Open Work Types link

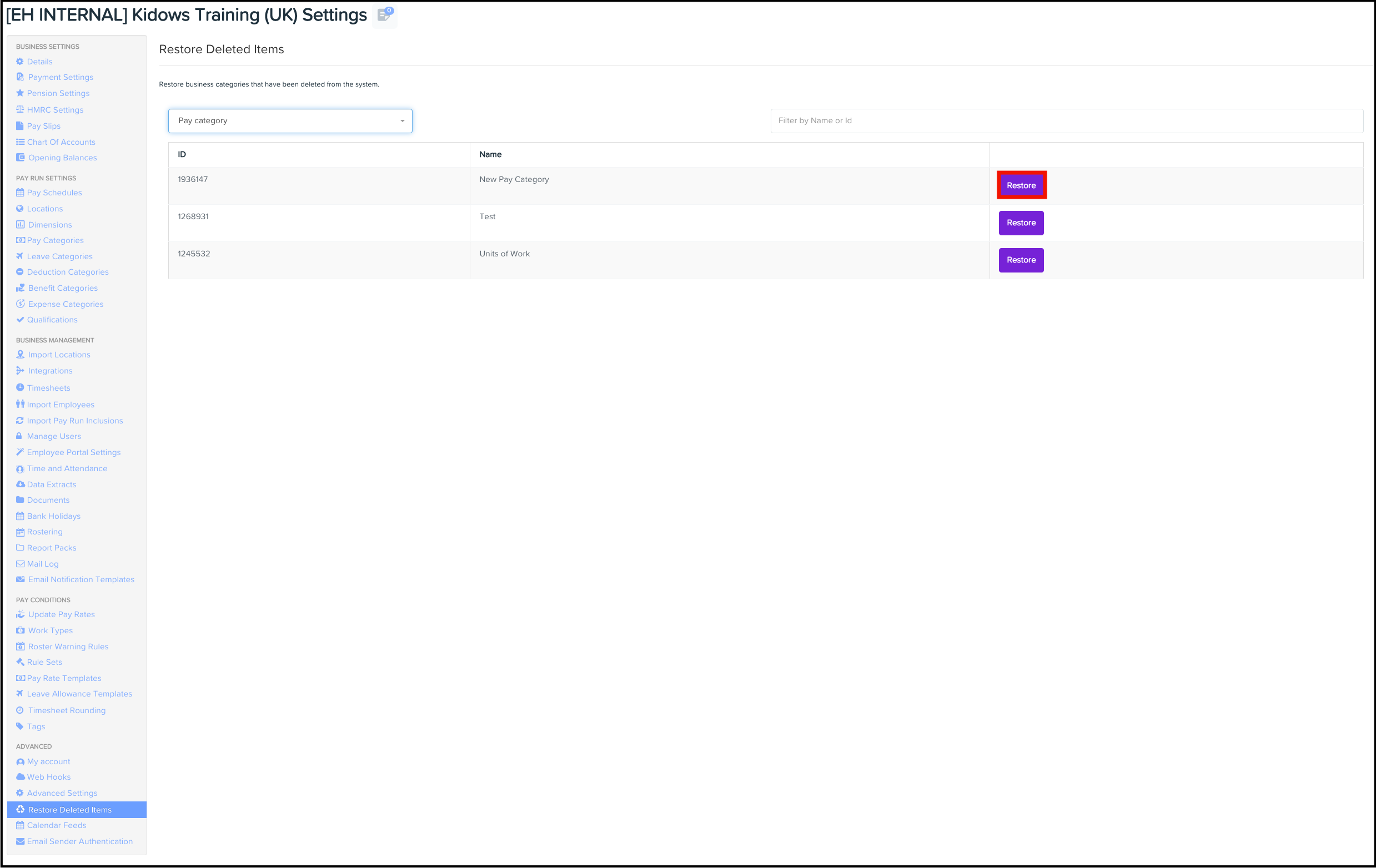click(51, 630)
